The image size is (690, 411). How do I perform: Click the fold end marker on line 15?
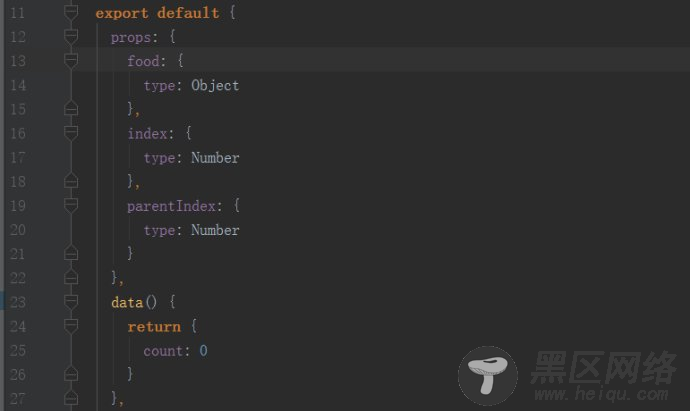pyautogui.click(x=71, y=108)
